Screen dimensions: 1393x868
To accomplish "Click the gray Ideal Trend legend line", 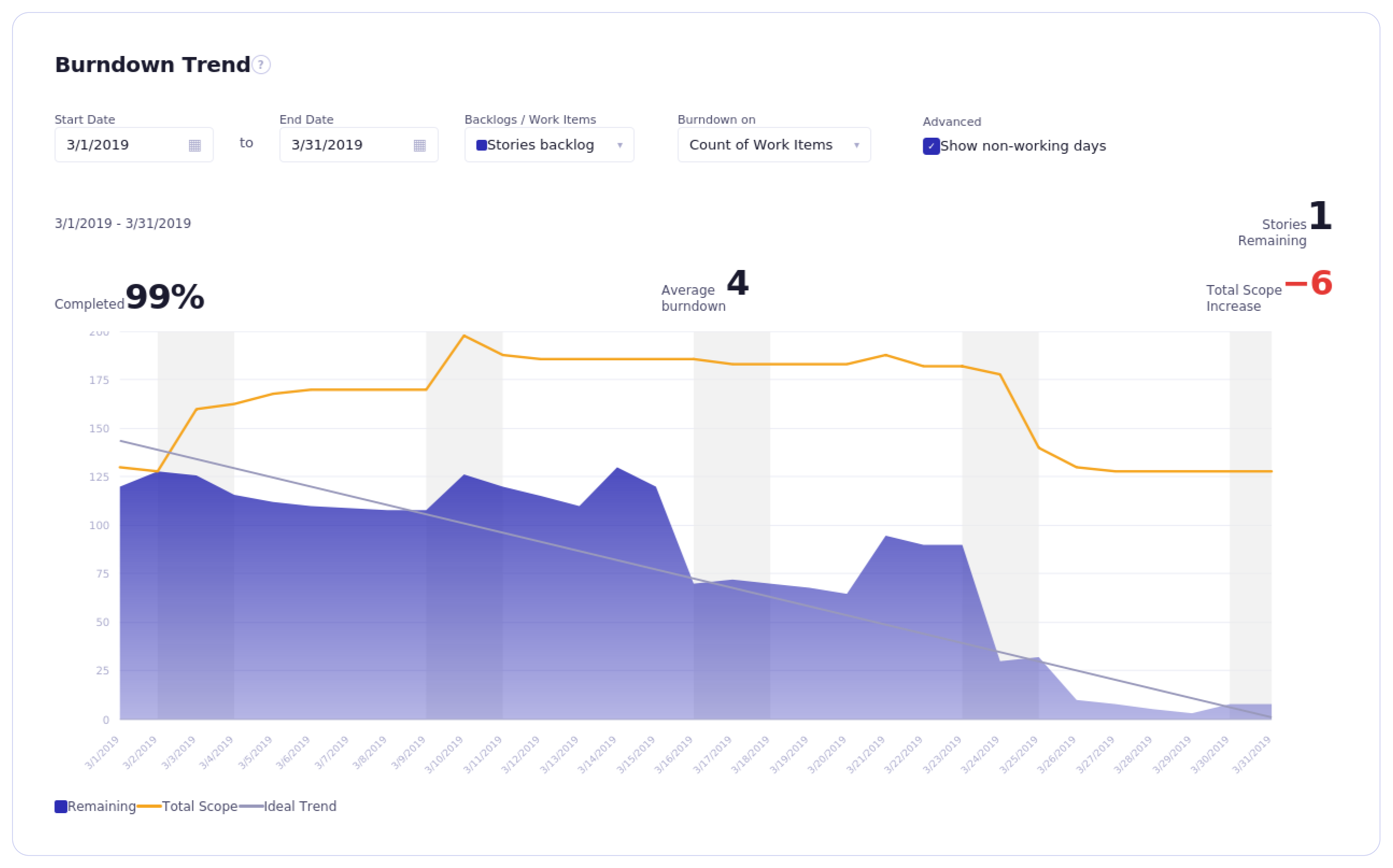I will point(251,807).
